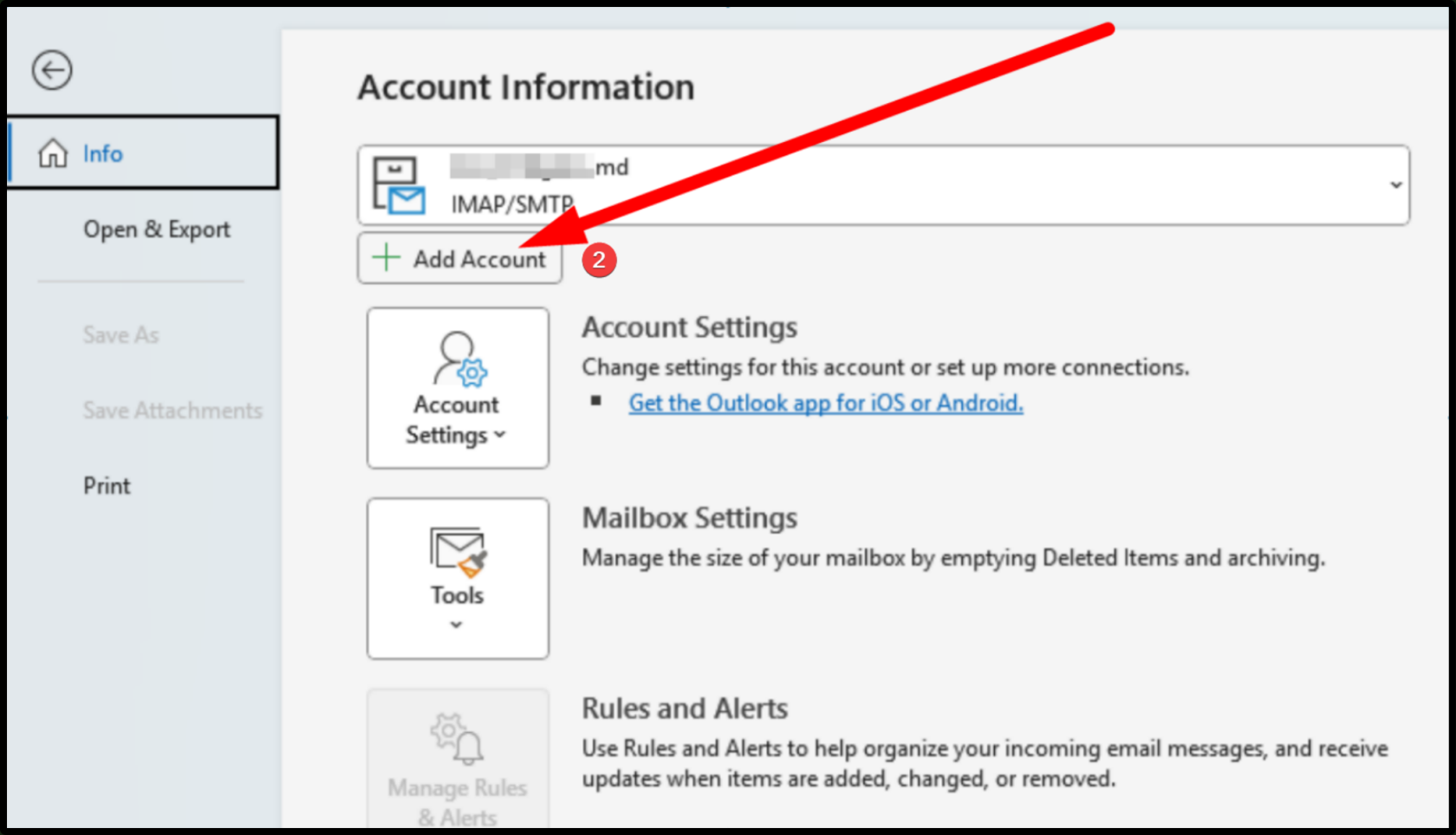Open the Open & Export menu
The height and width of the screenshot is (835, 1456).
pyautogui.click(x=157, y=230)
